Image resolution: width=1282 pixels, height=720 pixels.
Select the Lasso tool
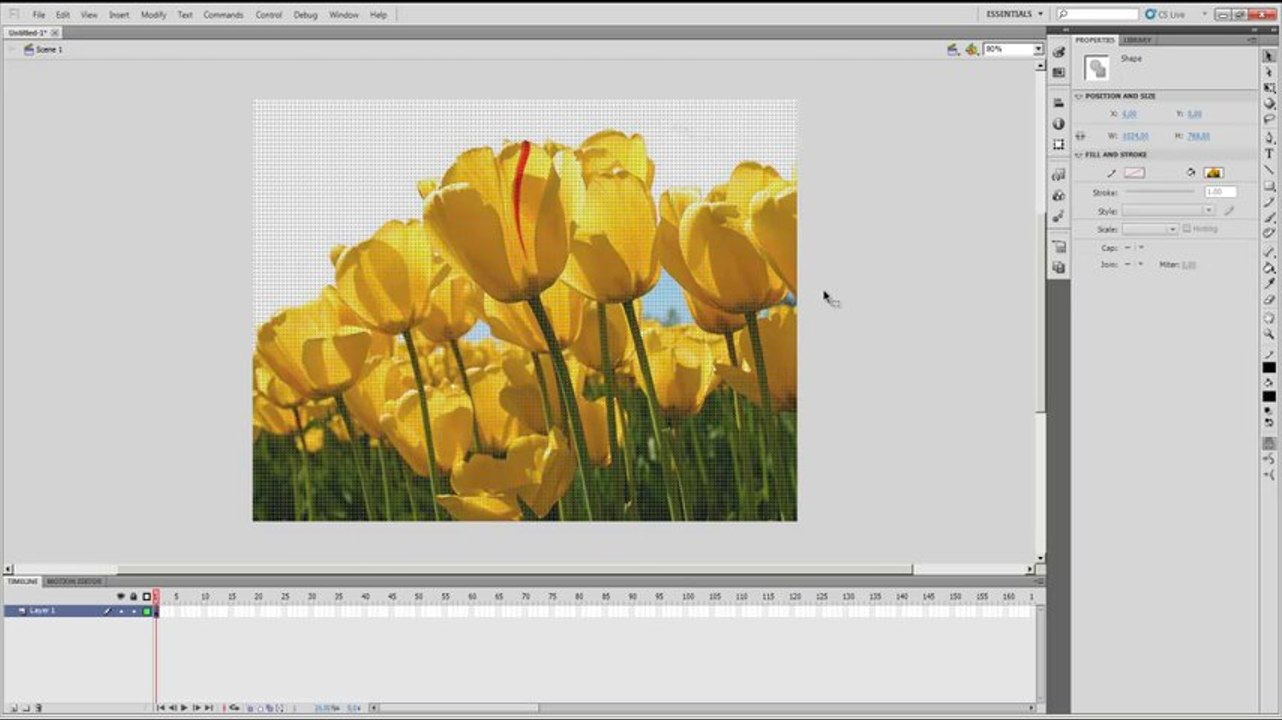pos(1269,120)
